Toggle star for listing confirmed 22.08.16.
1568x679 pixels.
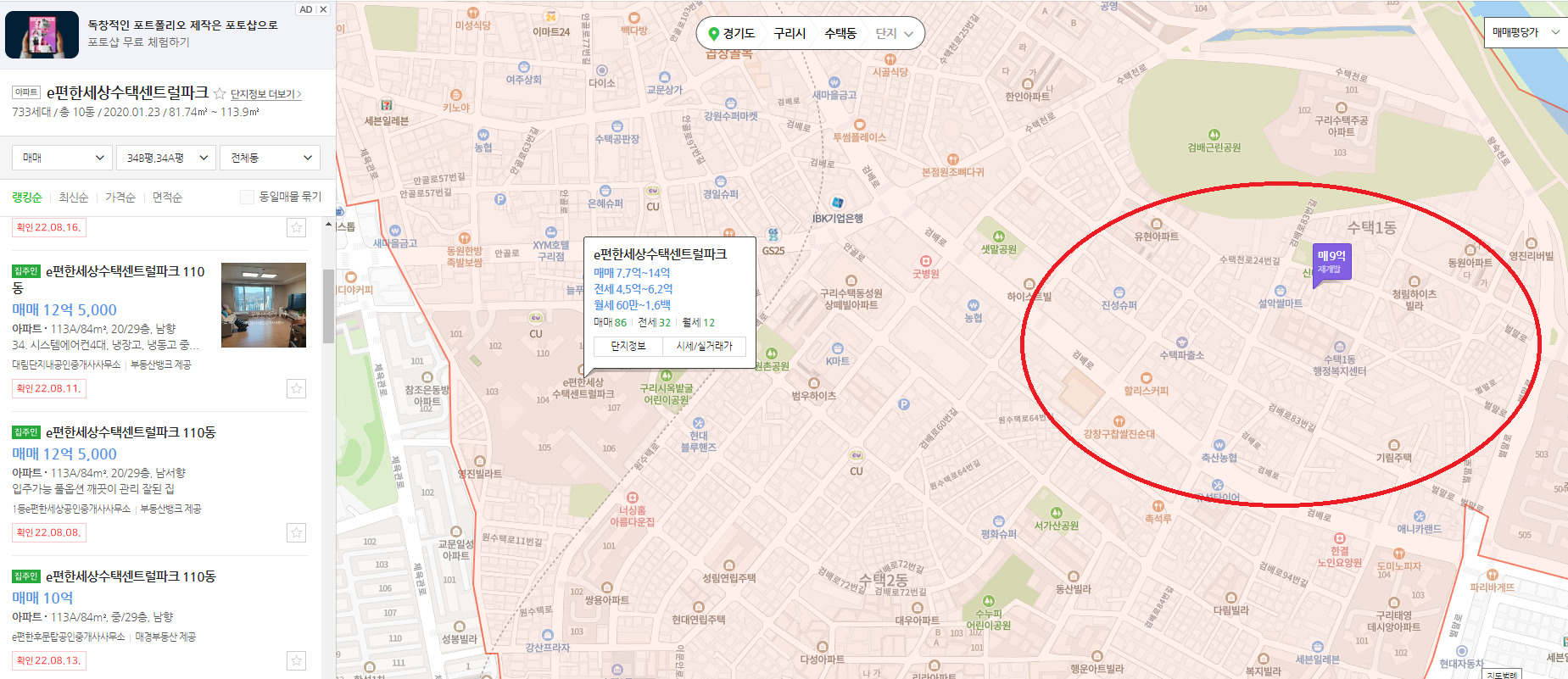(296, 227)
